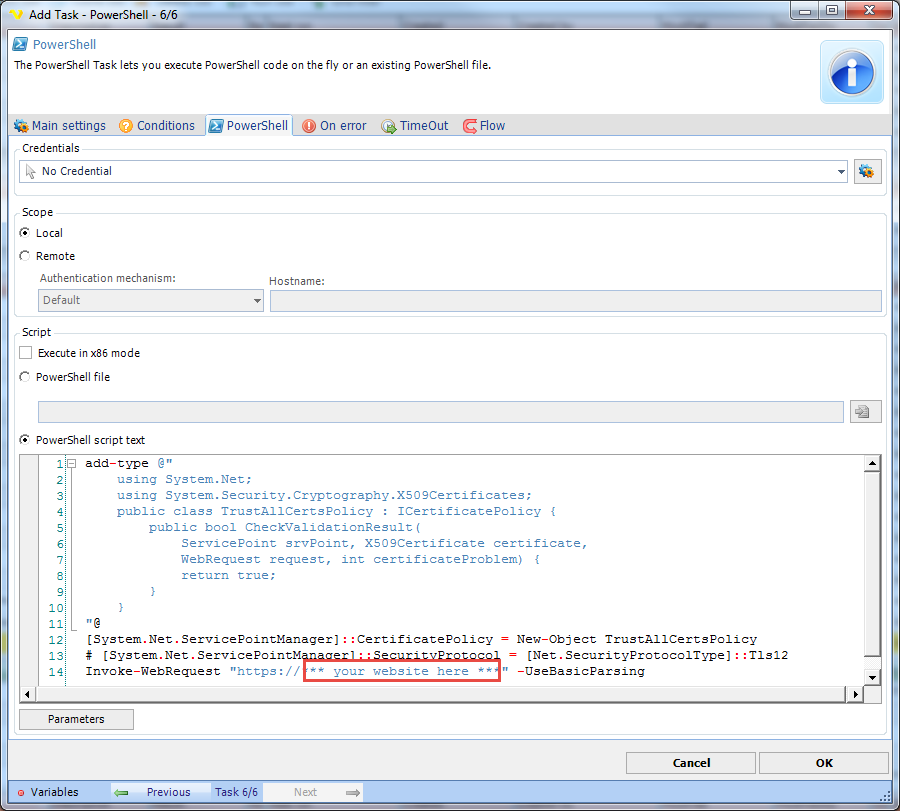This screenshot has height=811, width=900.
Task: Go to the TimeOut tab
Action: click(415, 126)
